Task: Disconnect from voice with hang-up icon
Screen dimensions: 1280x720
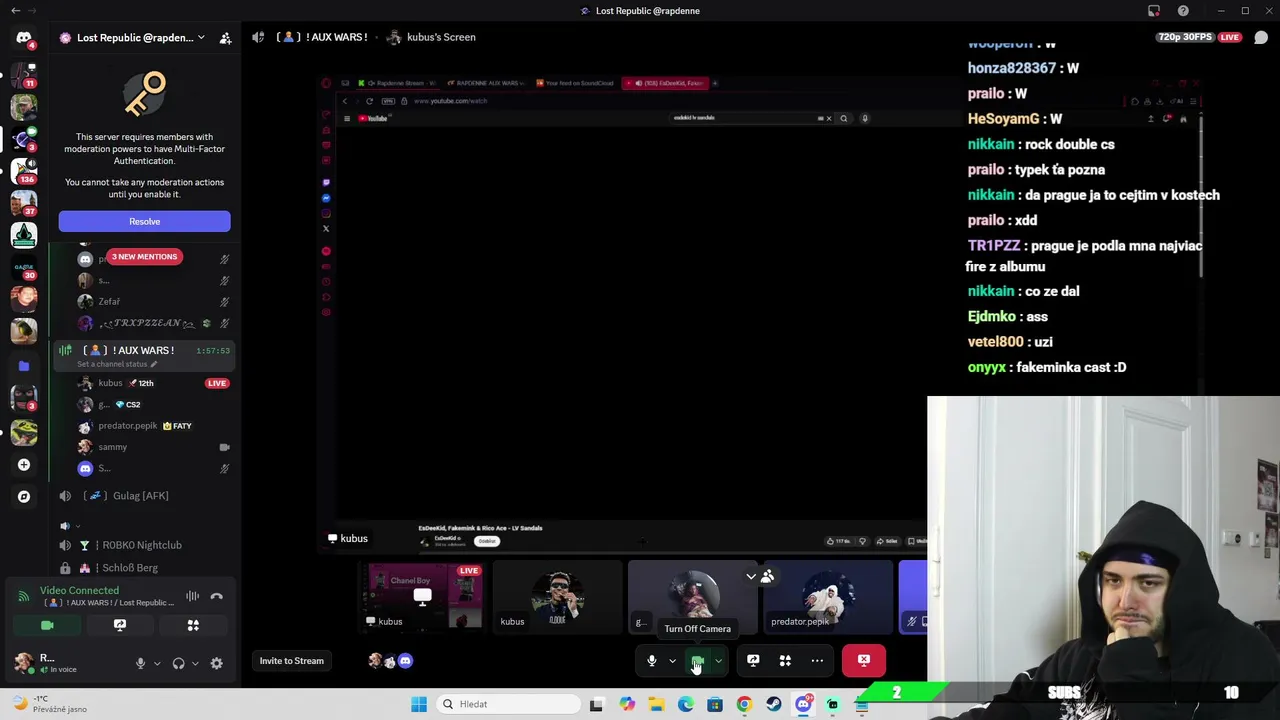Action: (217, 597)
